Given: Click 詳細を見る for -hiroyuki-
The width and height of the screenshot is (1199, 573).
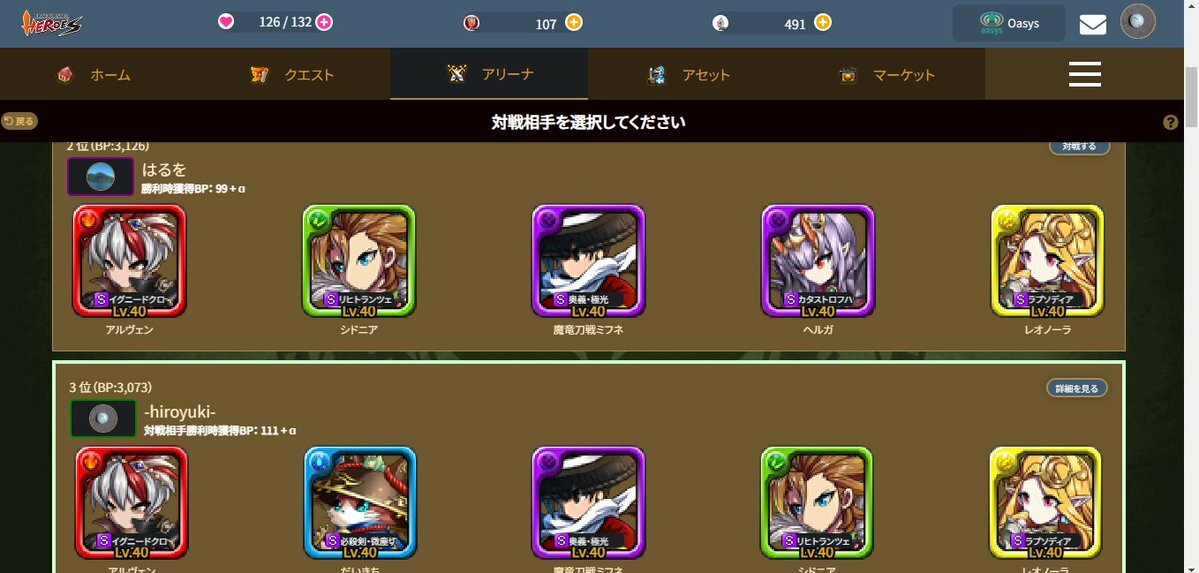Looking at the screenshot, I should (x=1077, y=389).
